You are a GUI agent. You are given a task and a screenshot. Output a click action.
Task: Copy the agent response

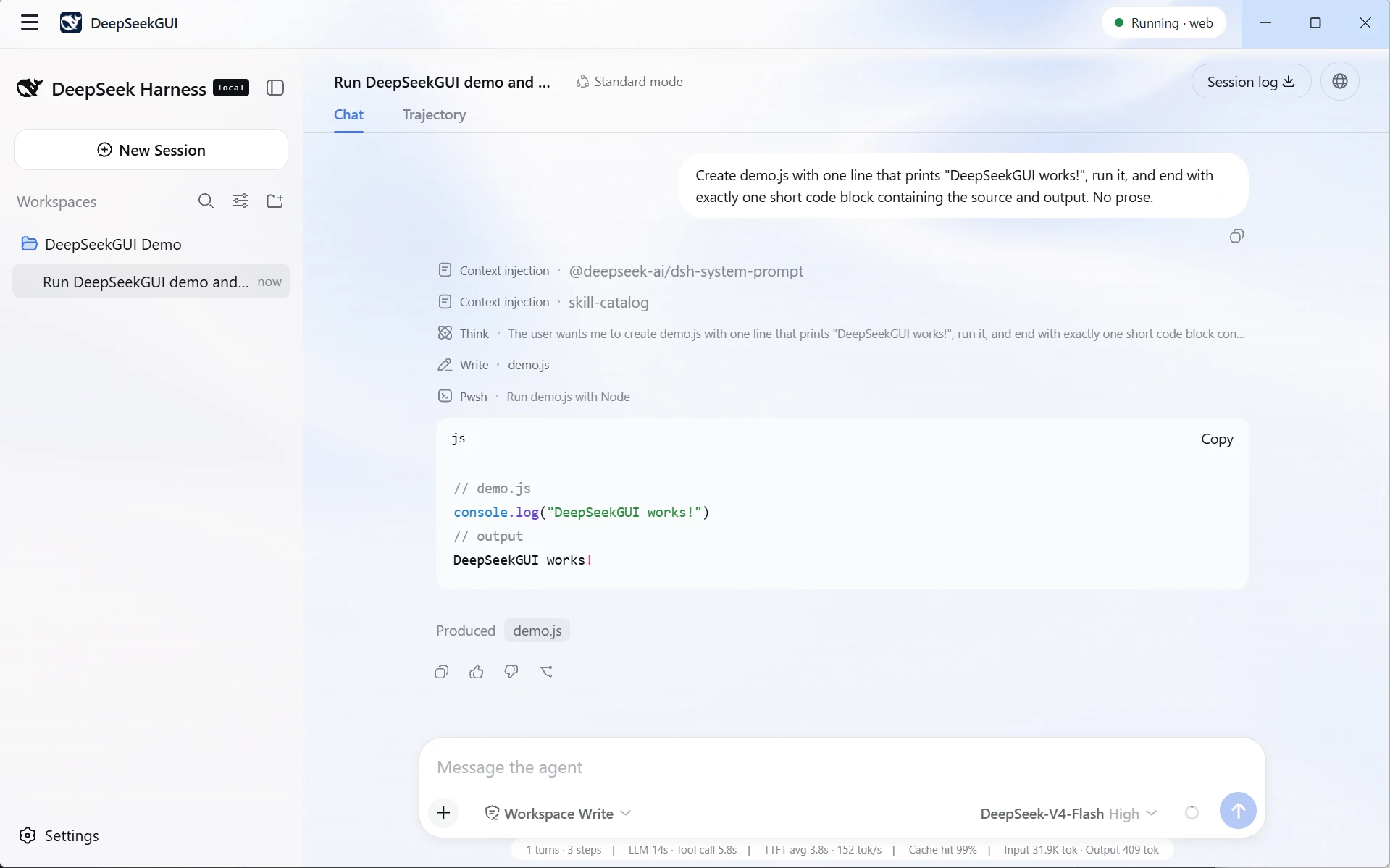(x=441, y=672)
